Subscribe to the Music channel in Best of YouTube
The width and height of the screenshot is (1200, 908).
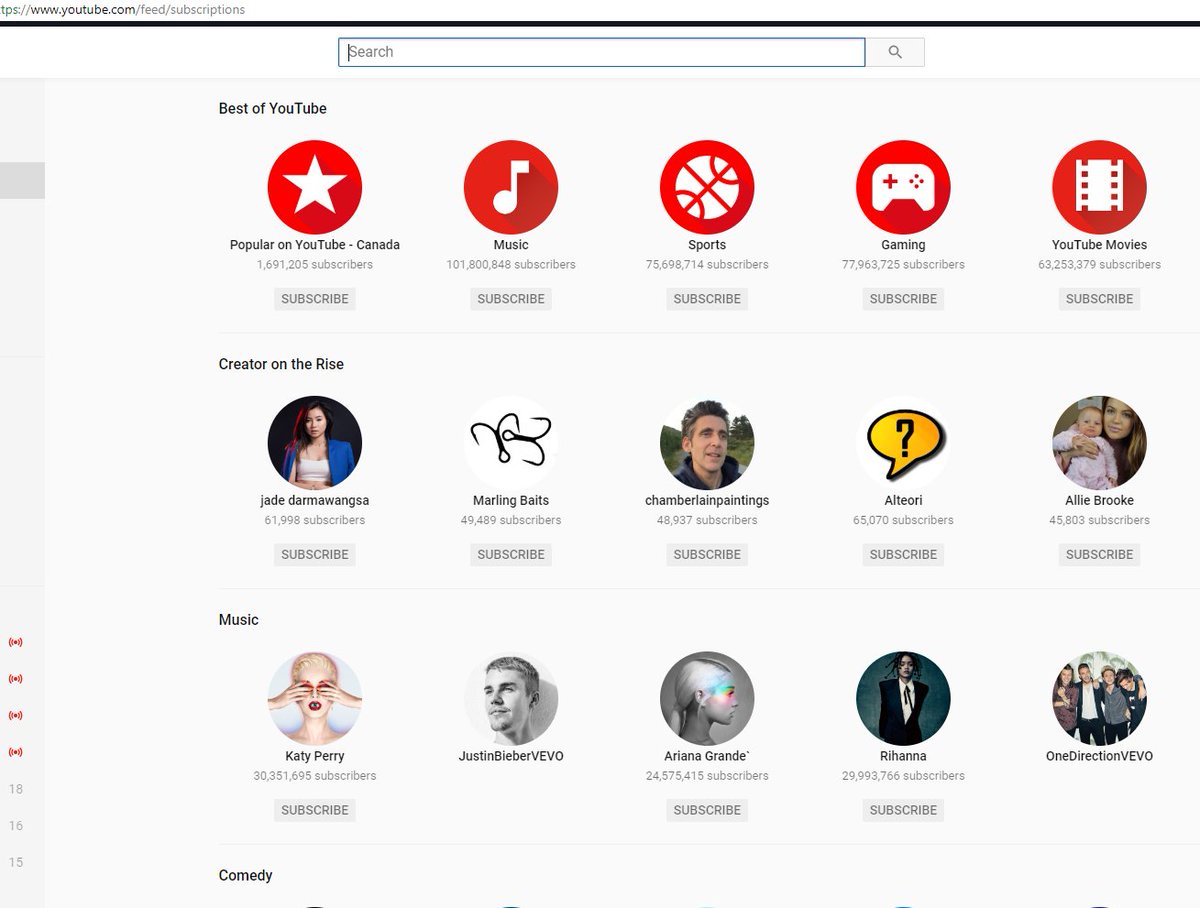[x=511, y=299]
